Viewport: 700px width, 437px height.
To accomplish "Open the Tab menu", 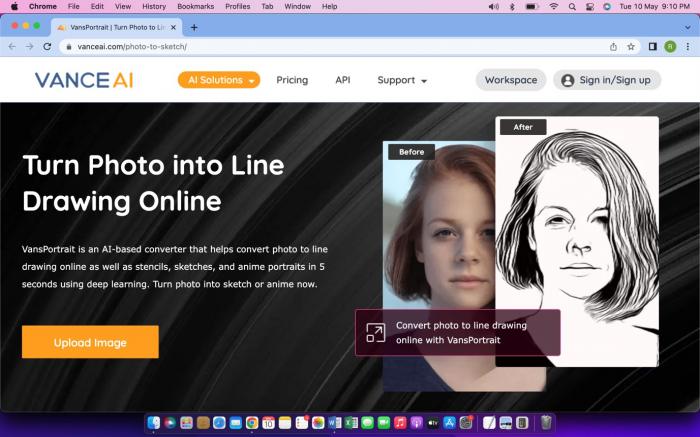I will point(267,6).
